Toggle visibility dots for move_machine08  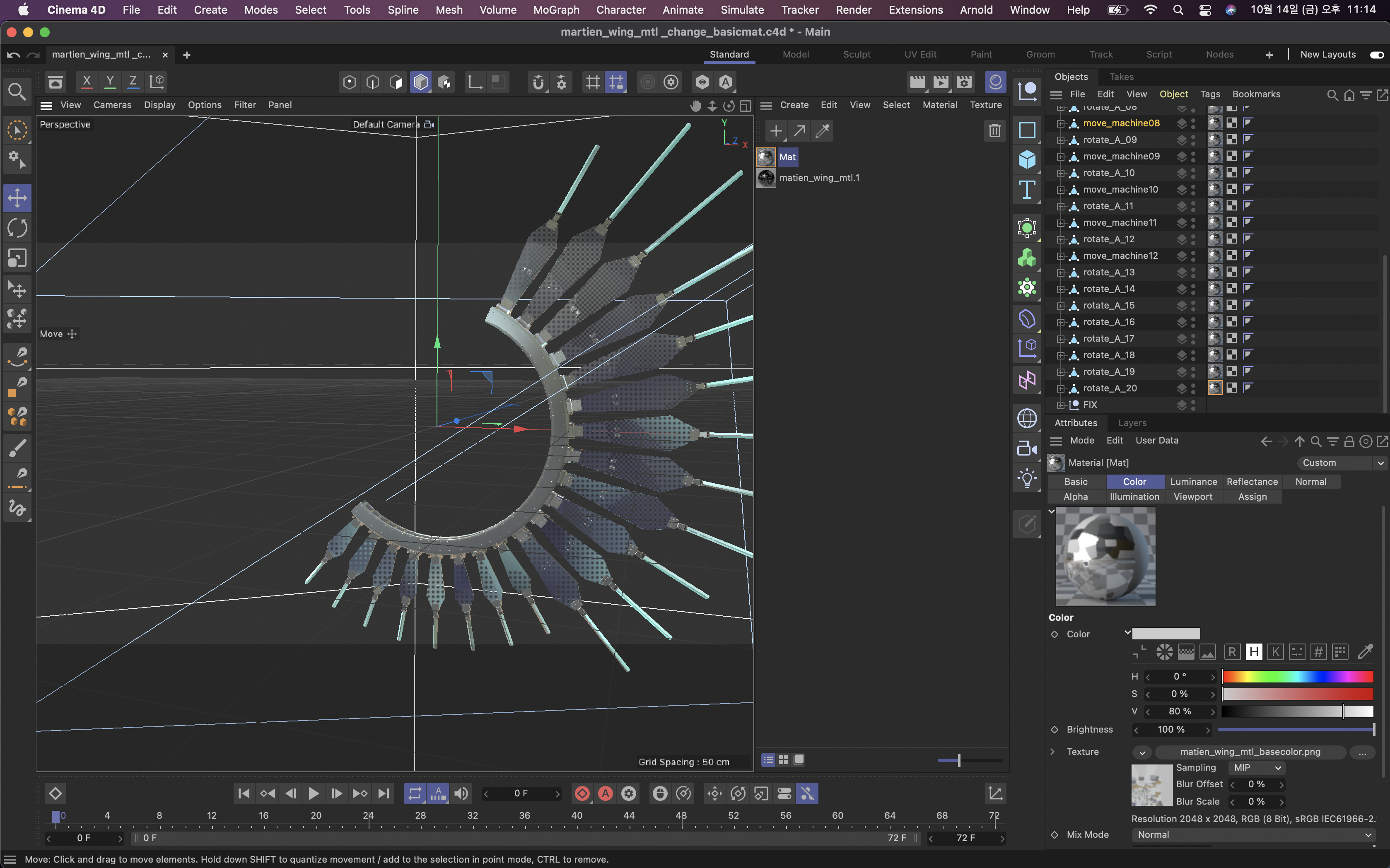click(x=1193, y=123)
